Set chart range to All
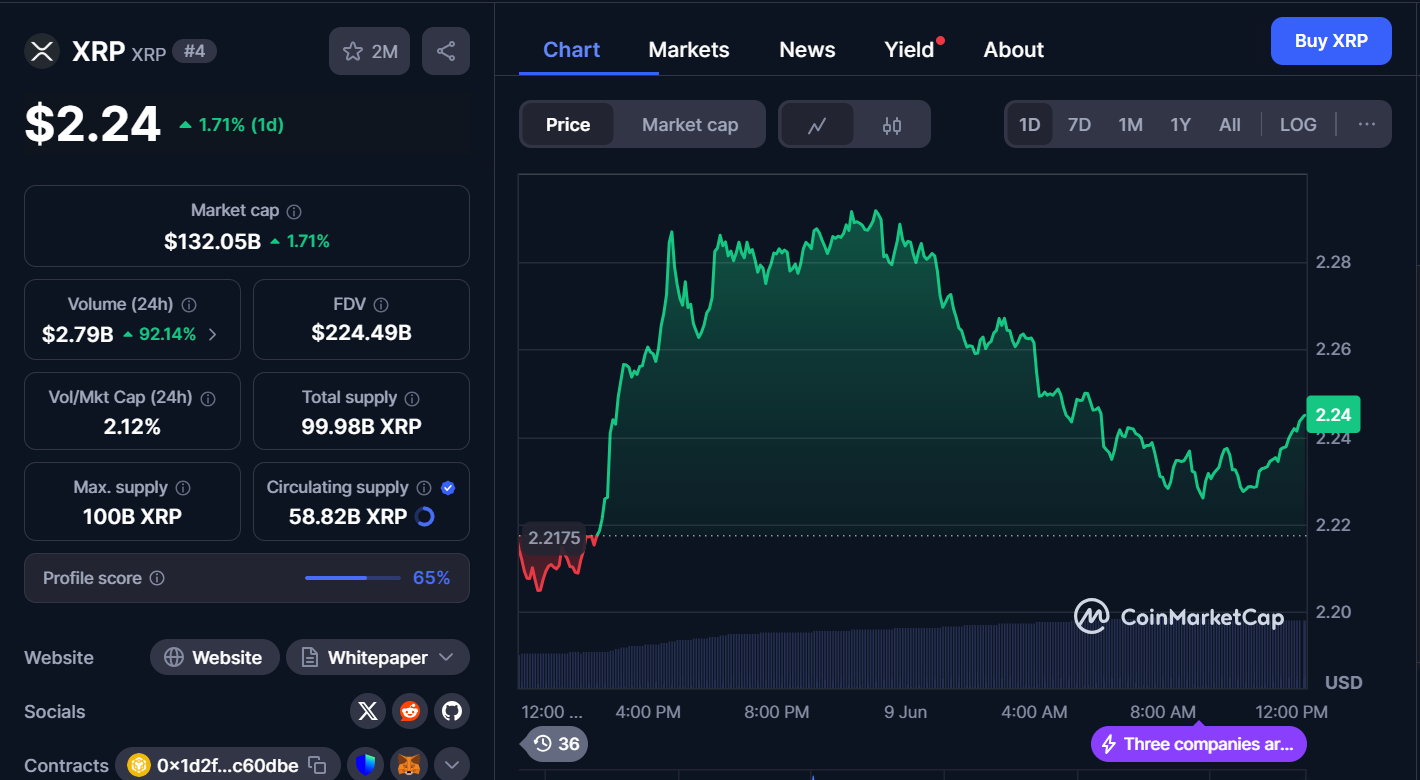 coord(1230,125)
